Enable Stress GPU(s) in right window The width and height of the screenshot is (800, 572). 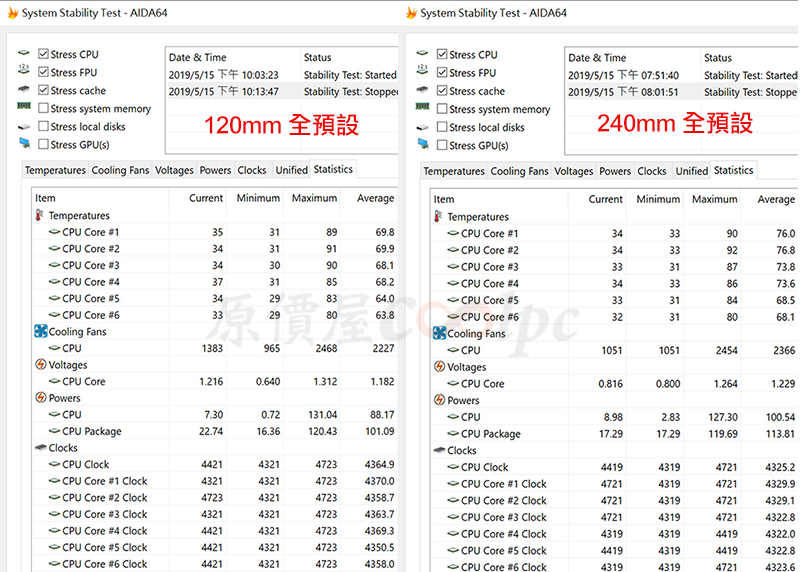pyautogui.click(x=442, y=145)
